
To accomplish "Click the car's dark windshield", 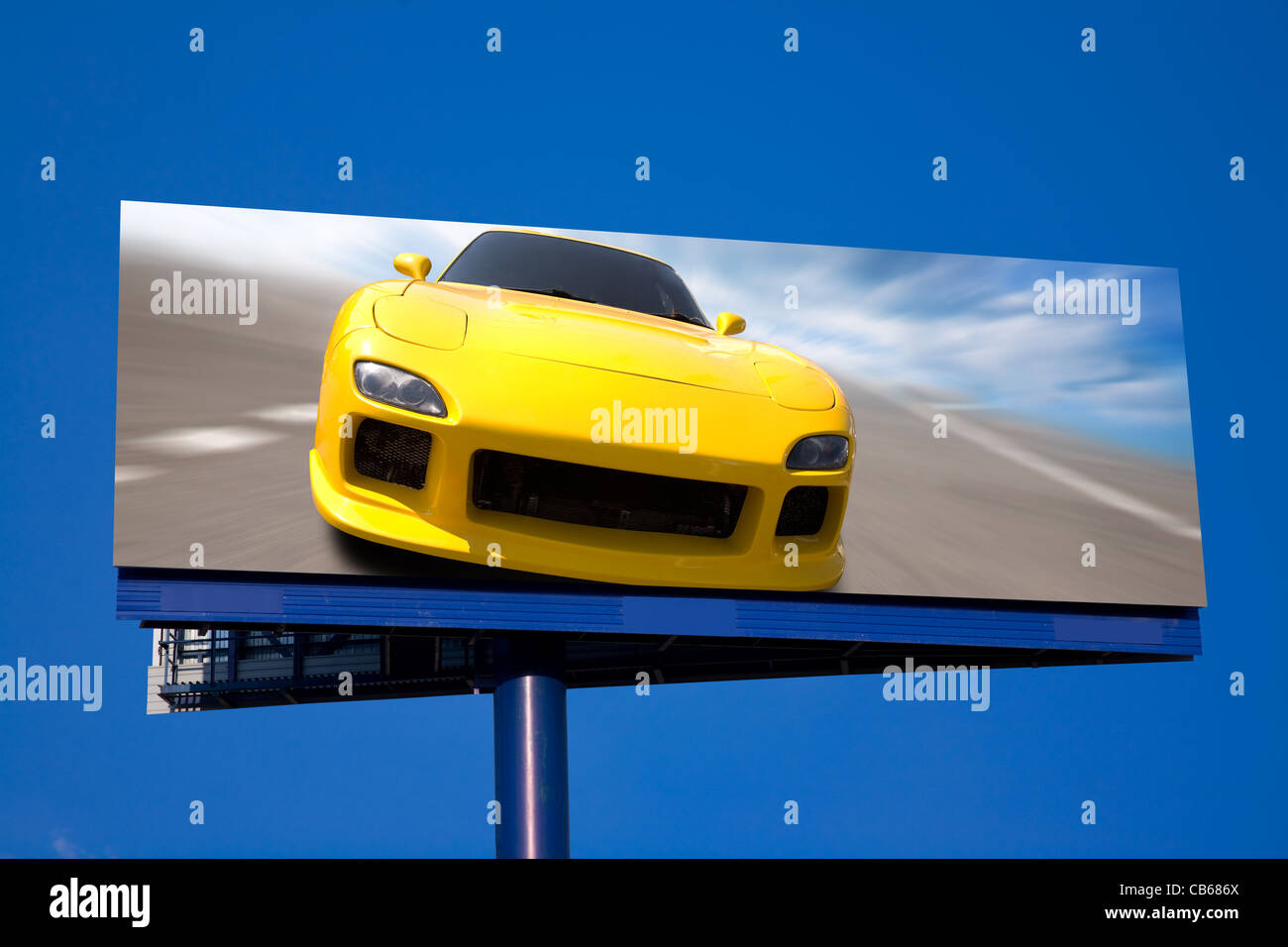I will (x=576, y=276).
